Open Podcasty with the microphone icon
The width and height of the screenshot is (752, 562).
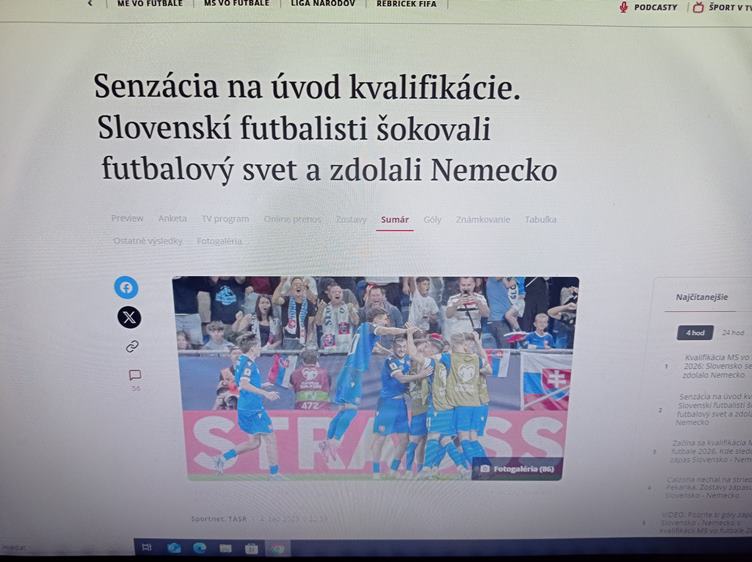point(648,7)
